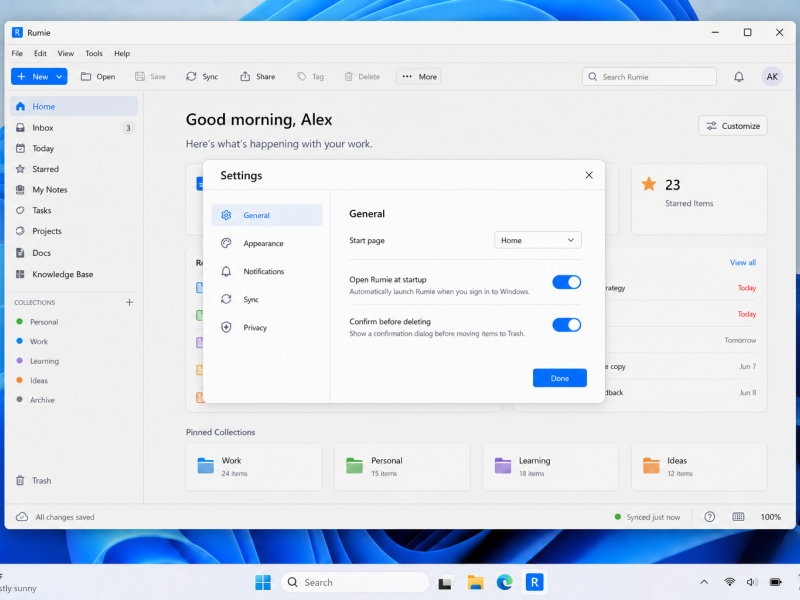Viewport: 800px width, 600px height.
Task: Click the View all link
Action: 742,262
